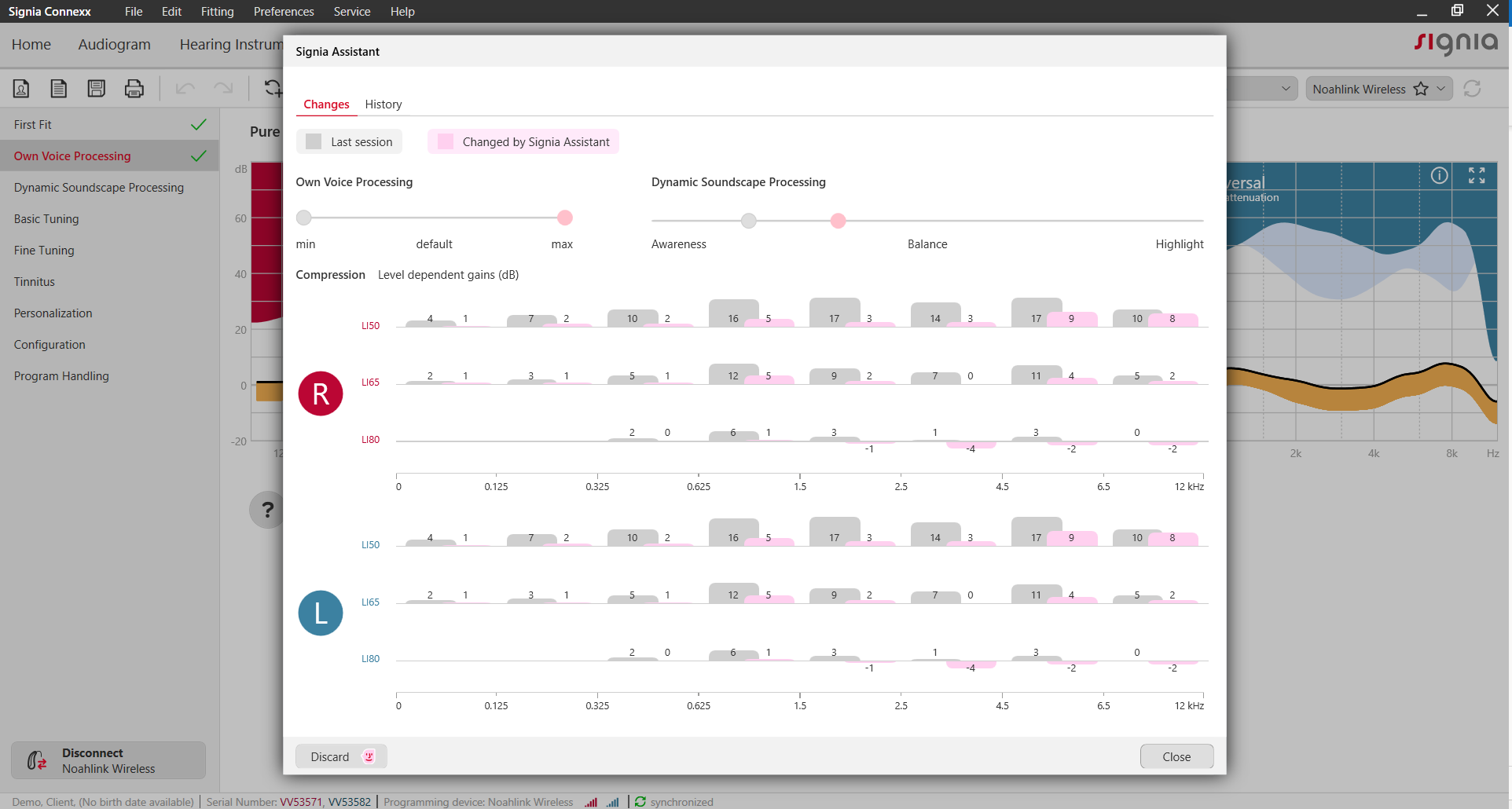Image resolution: width=1512 pixels, height=809 pixels.
Task: Open Basic Tuning in the sidebar
Action: 109,218
